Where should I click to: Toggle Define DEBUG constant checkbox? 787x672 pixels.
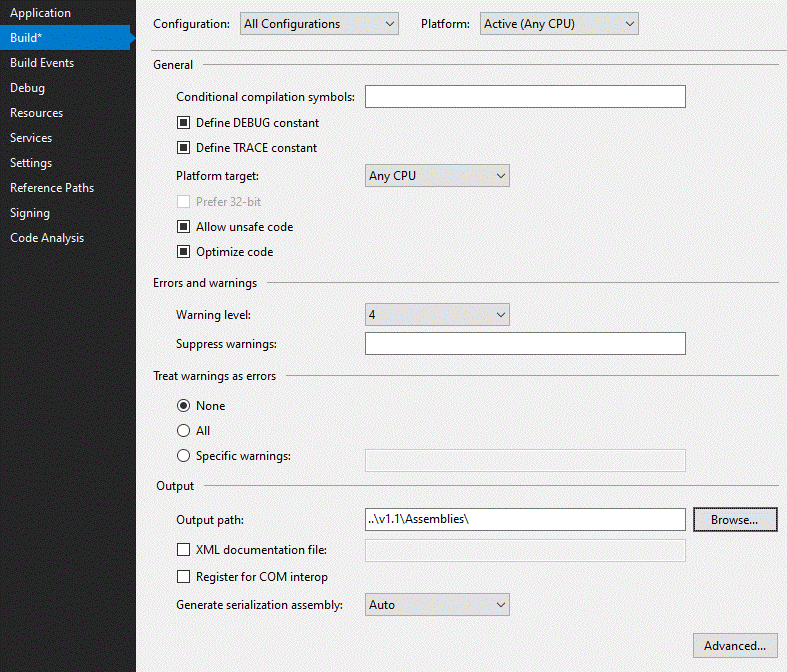184,122
